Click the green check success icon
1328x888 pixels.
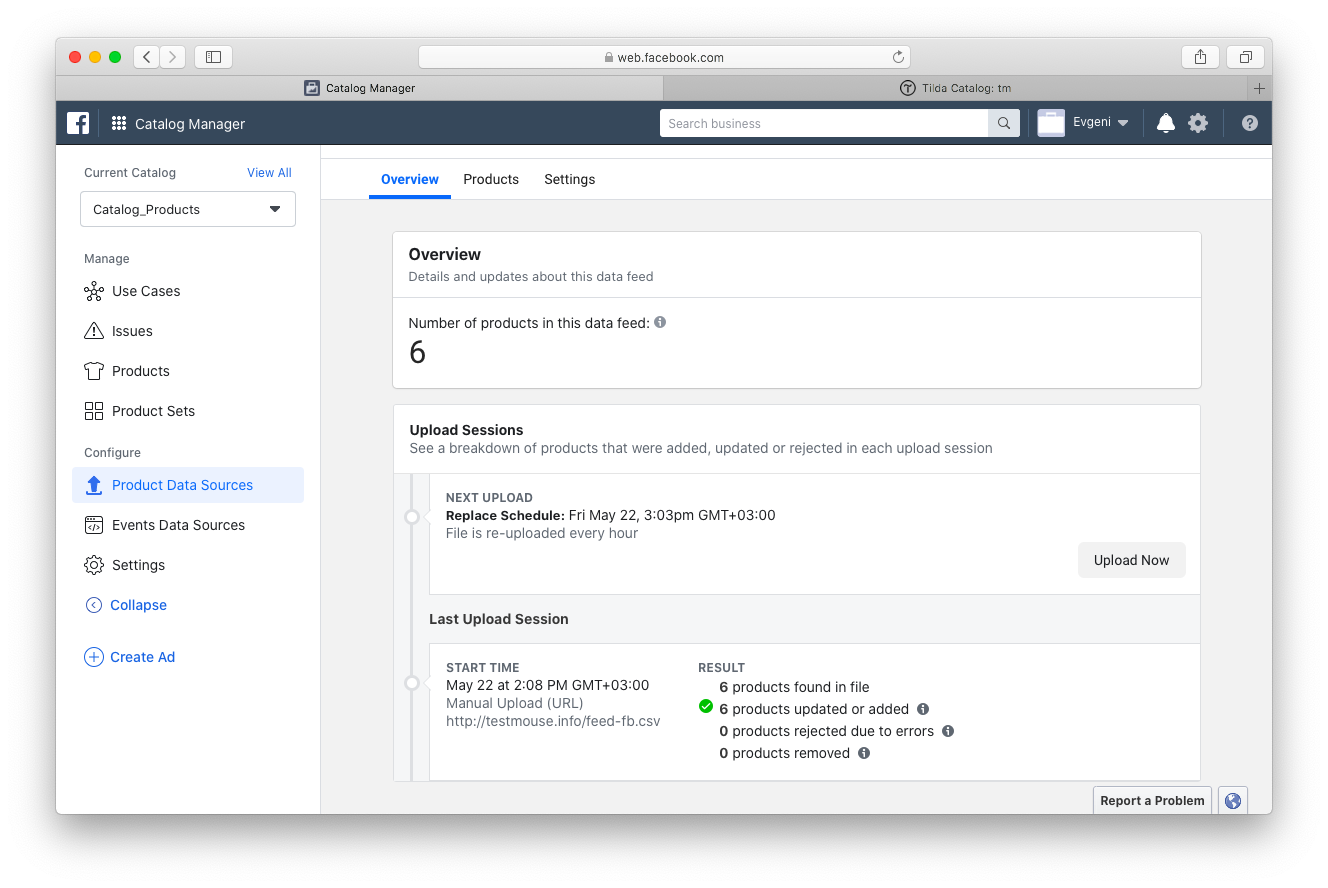[706, 707]
